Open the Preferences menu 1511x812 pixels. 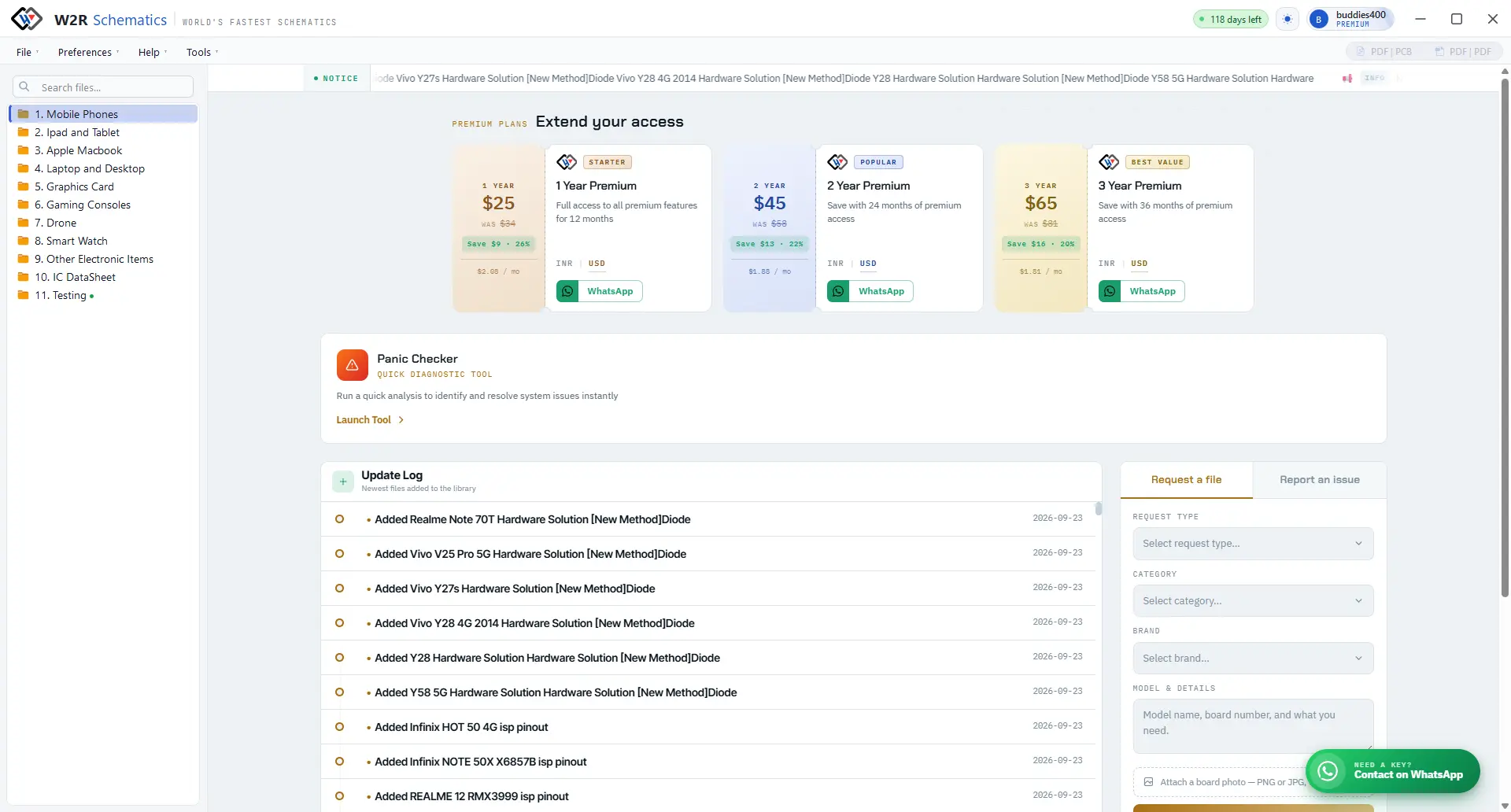pos(88,52)
